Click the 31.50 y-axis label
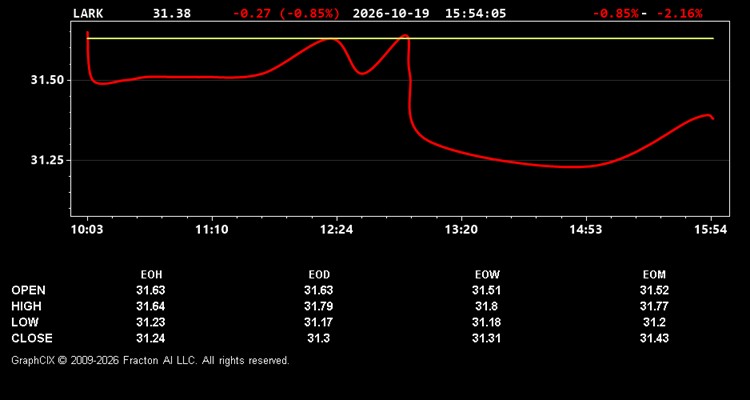750x400 pixels. pyautogui.click(x=47, y=80)
